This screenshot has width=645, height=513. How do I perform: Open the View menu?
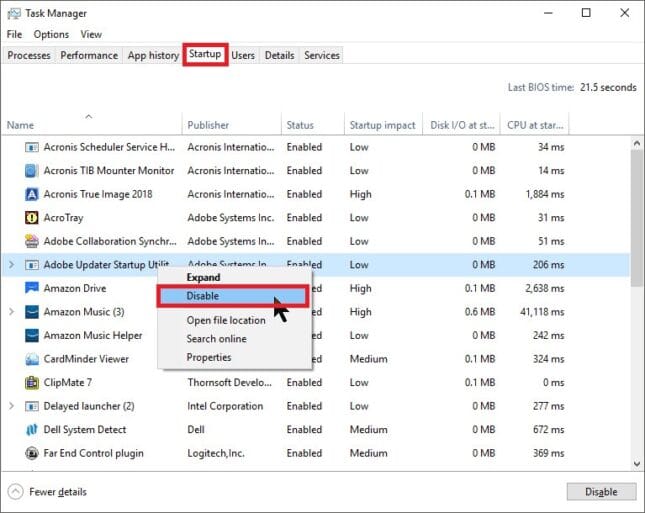[91, 34]
